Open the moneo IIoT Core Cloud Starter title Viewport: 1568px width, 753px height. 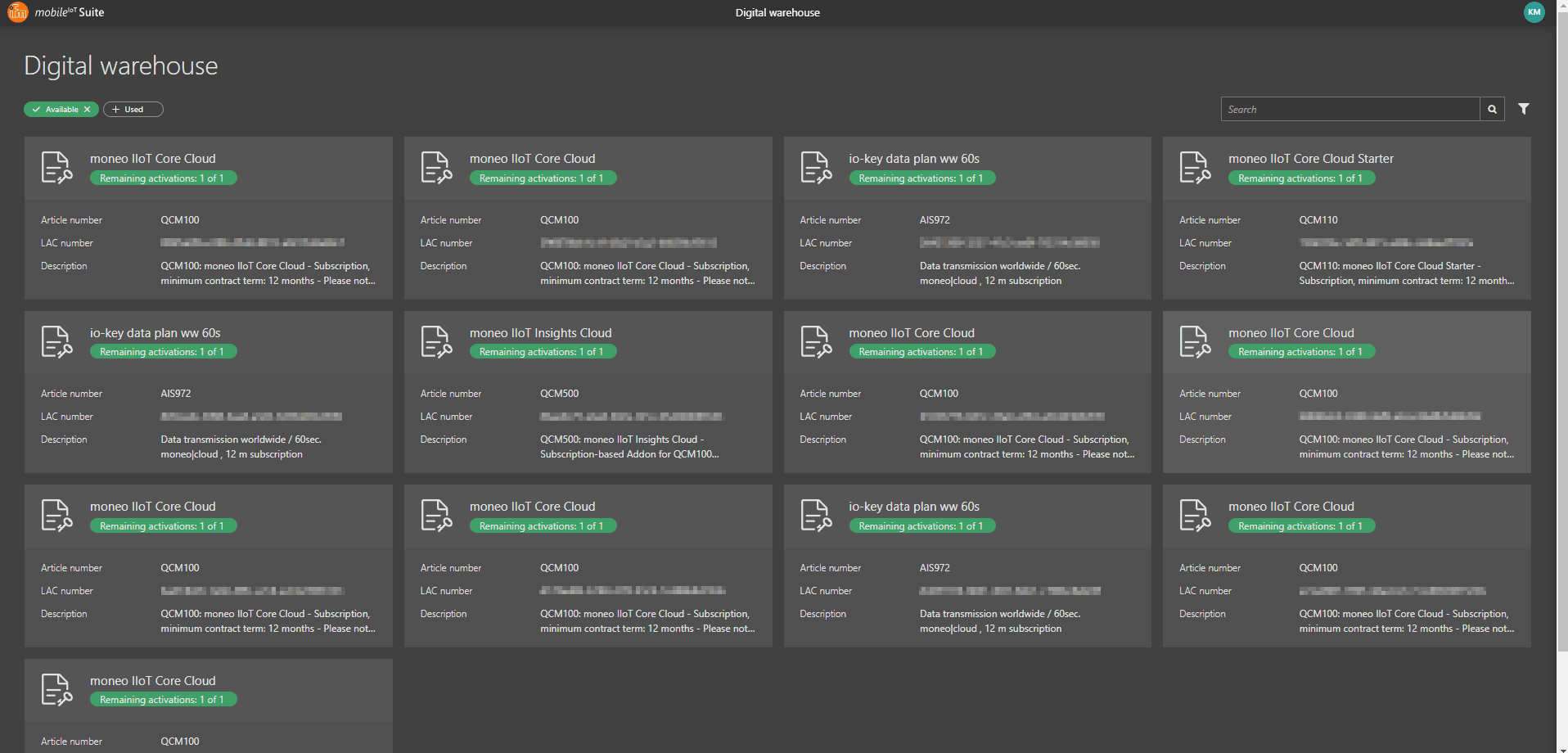pyautogui.click(x=1310, y=159)
